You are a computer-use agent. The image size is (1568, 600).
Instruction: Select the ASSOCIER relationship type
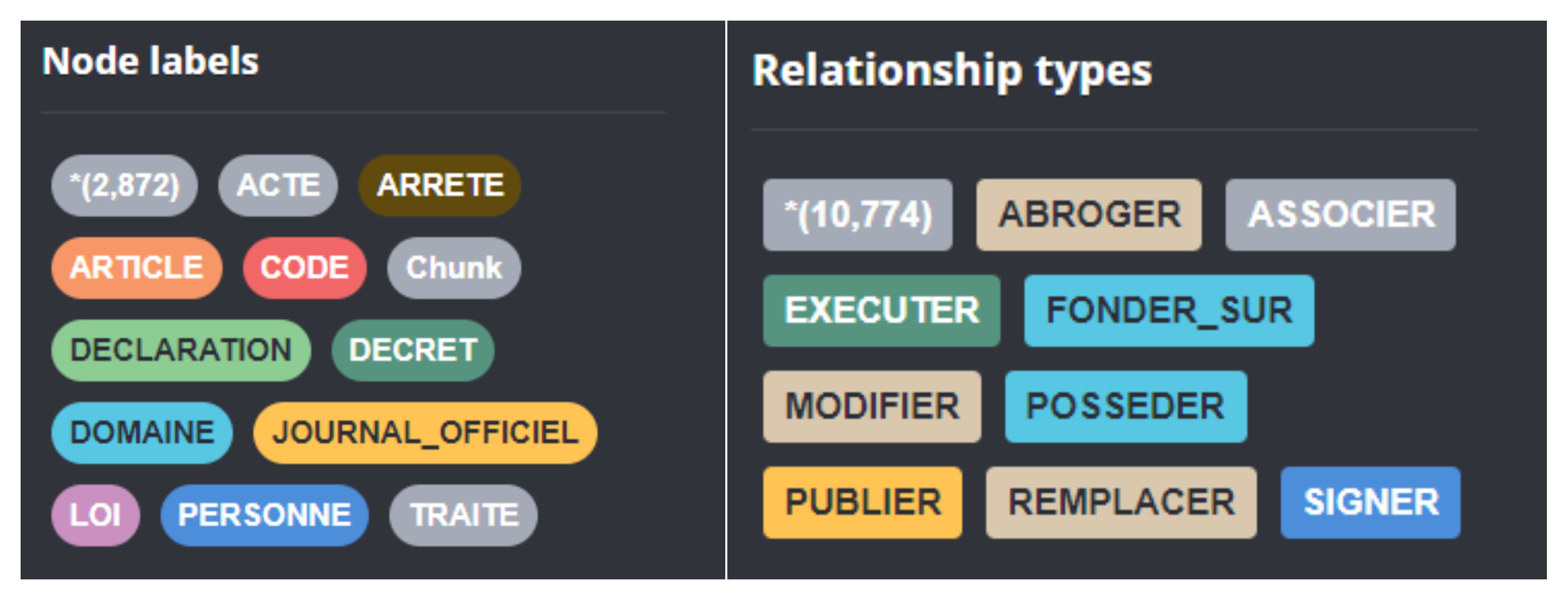coord(1340,214)
